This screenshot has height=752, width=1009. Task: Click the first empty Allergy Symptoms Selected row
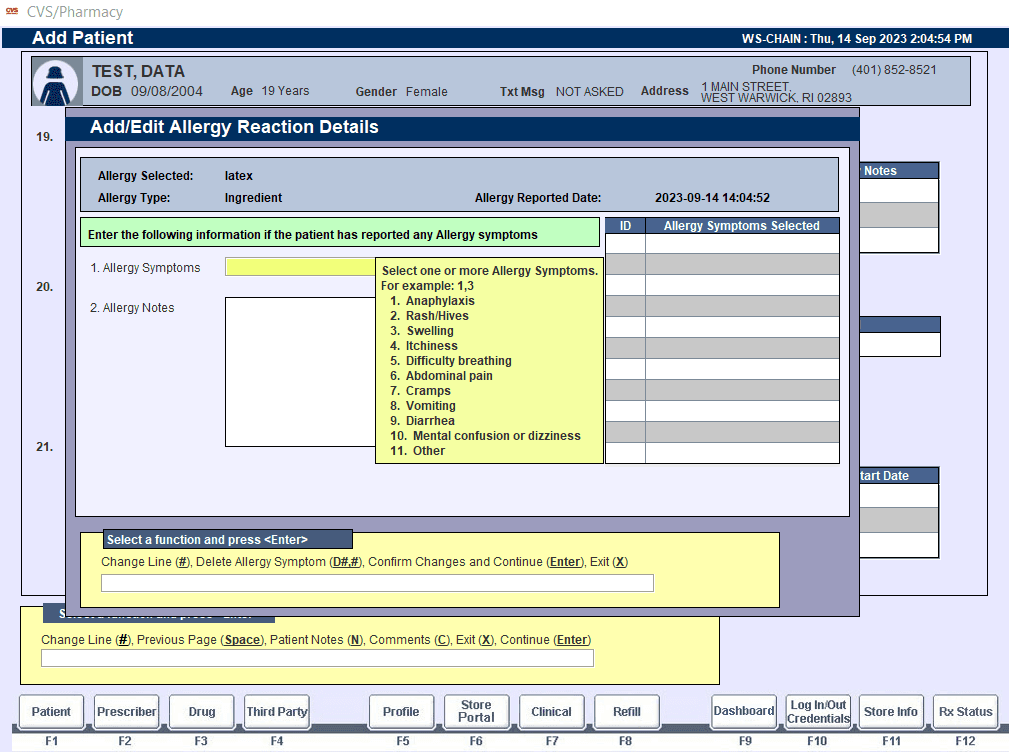tap(742, 243)
